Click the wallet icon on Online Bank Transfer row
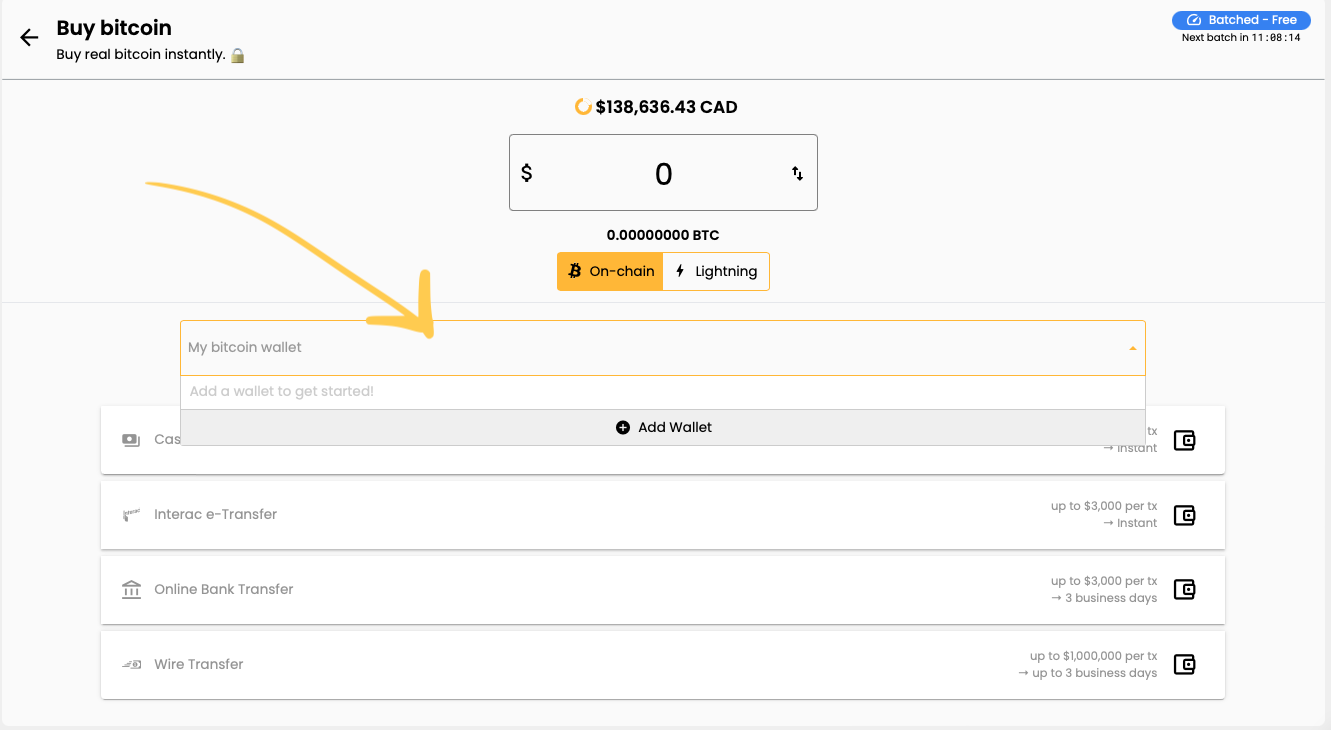The width and height of the screenshot is (1331, 730). point(1184,590)
